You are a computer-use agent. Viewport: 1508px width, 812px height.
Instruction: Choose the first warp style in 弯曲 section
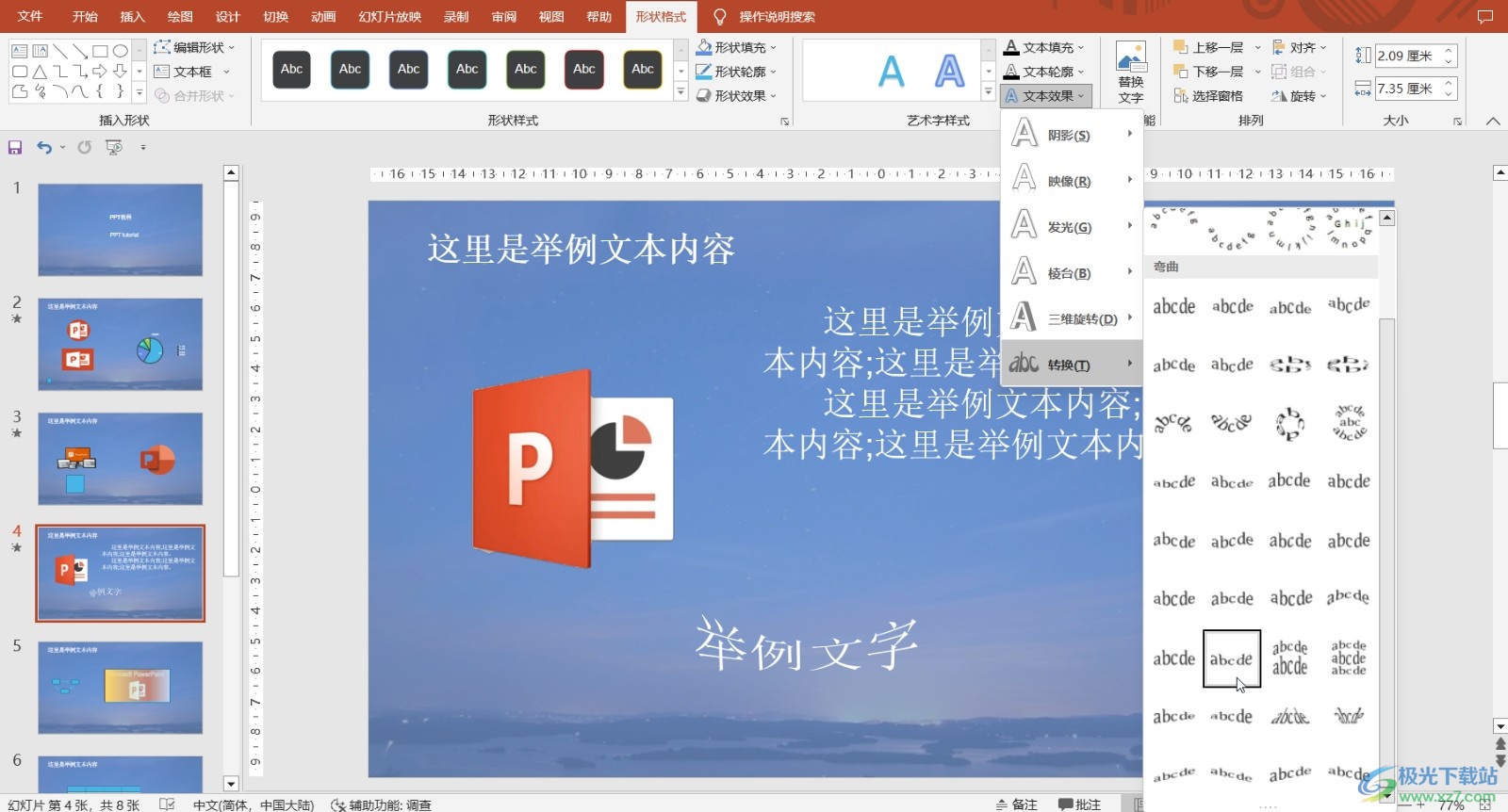pyautogui.click(x=1173, y=306)
